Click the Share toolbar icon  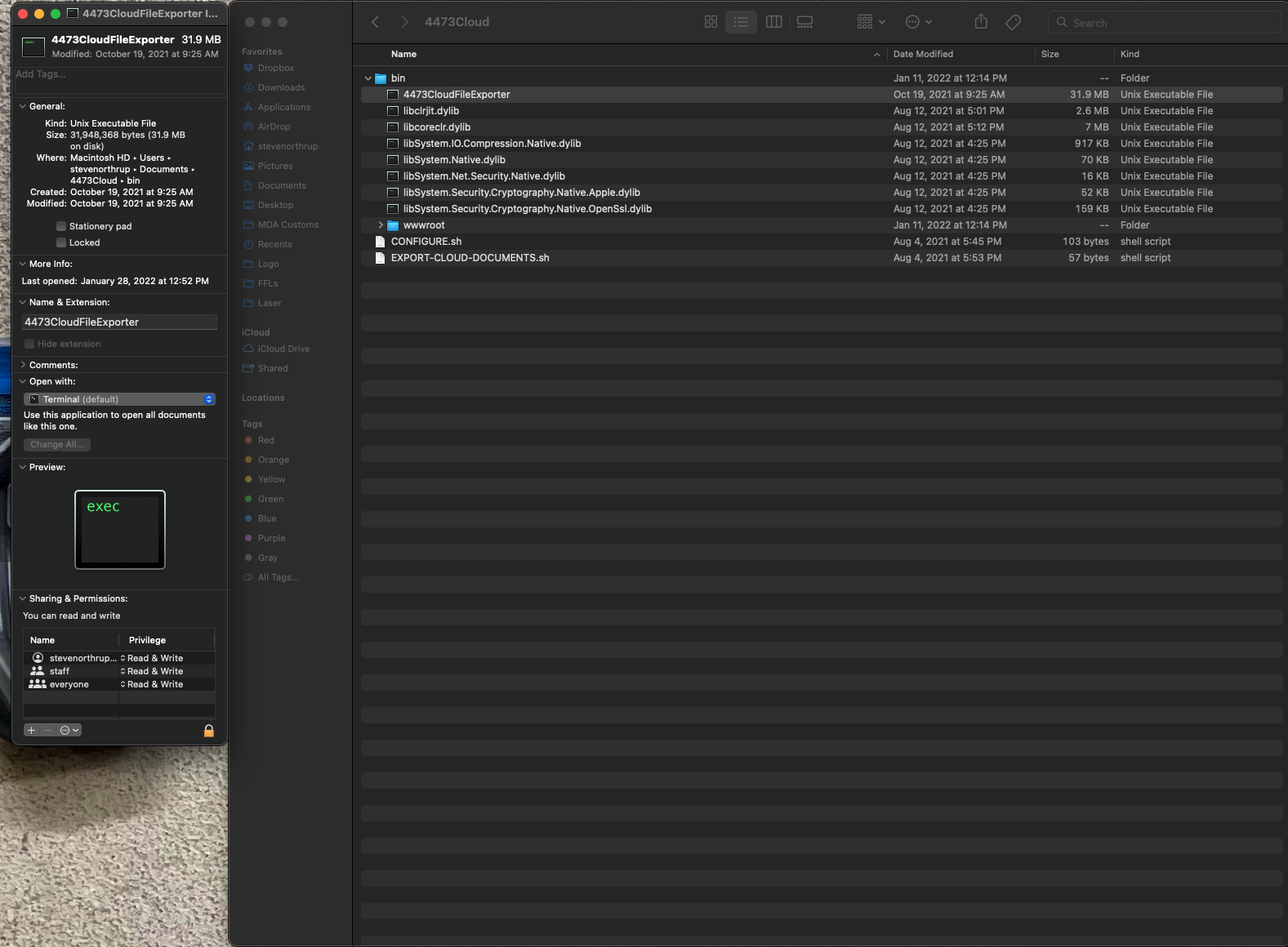click(x=981, y=22)
